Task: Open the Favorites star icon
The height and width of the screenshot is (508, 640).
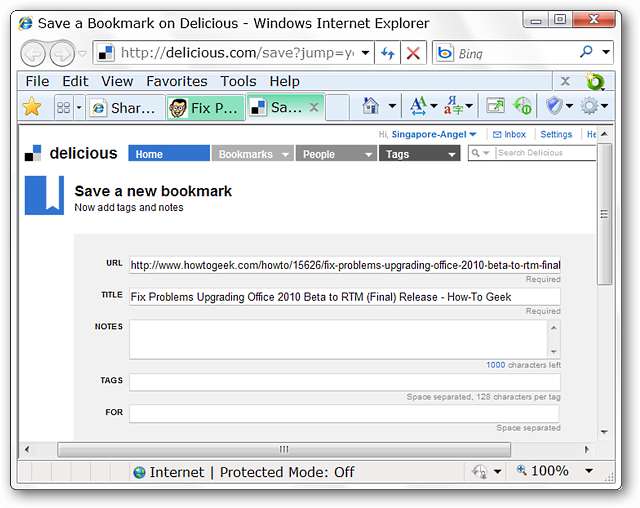Action: point(32,107)
